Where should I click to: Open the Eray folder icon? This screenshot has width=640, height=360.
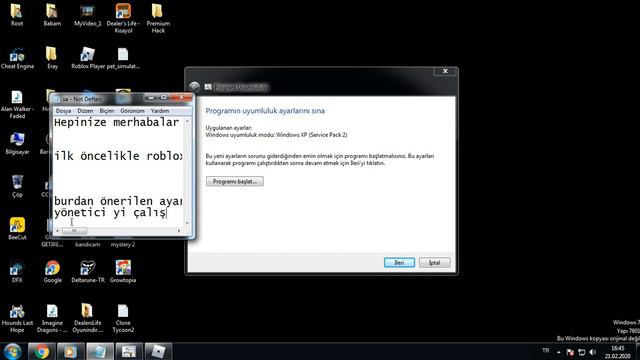pyautogui.click(x=52, y=58)
